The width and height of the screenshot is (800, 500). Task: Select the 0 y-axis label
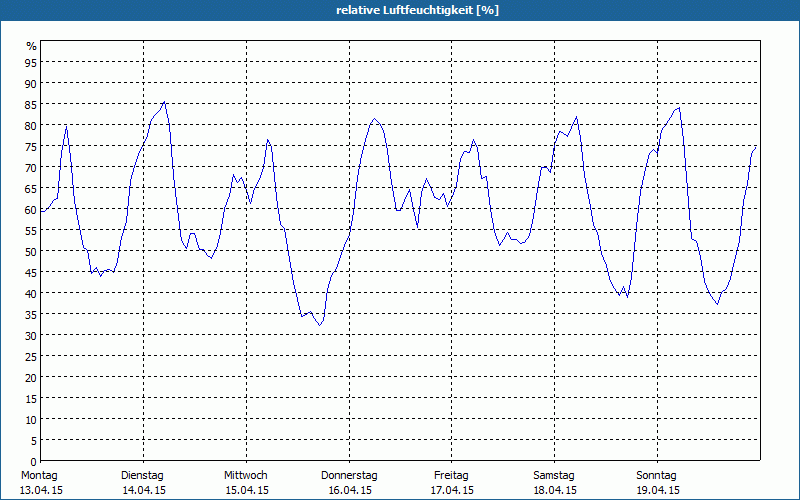coord(34,462)
